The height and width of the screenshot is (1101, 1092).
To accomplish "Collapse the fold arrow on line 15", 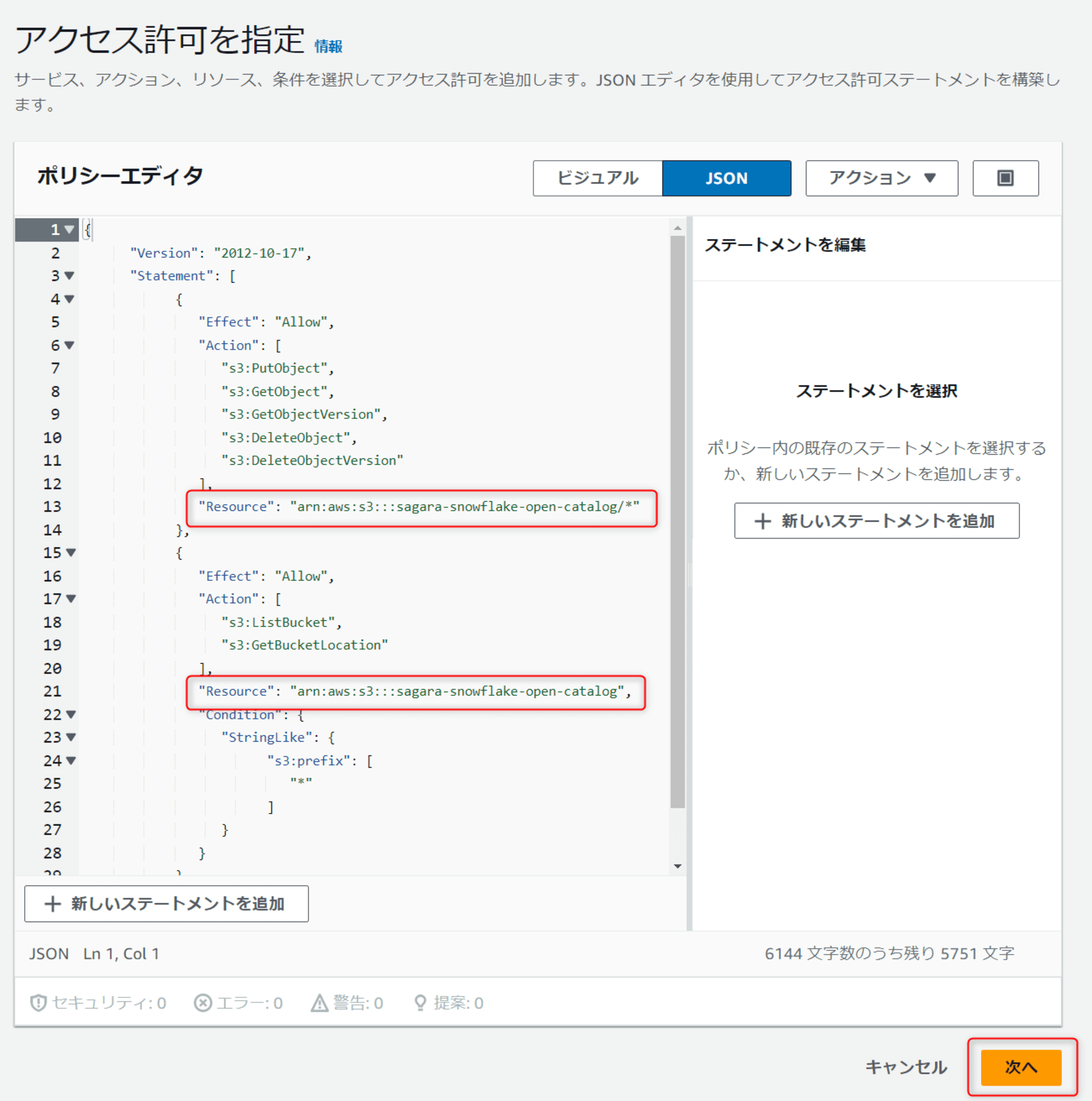I will tap(71, 553).
